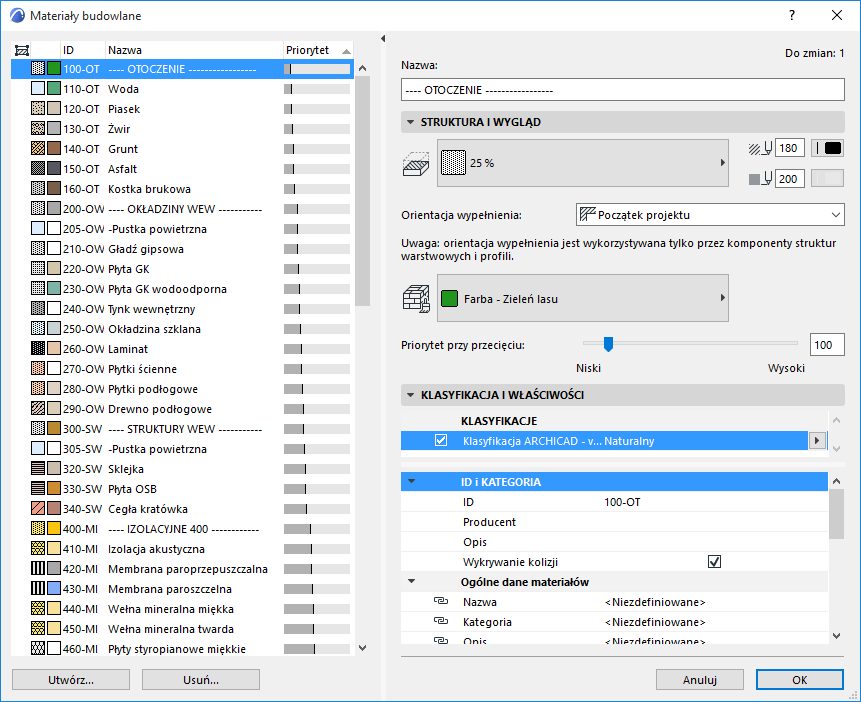The height and width of the screenshot is (702, 861).
Task: Toggle the Wykrywanie kolizji checkbox
Action: [714, 561]
